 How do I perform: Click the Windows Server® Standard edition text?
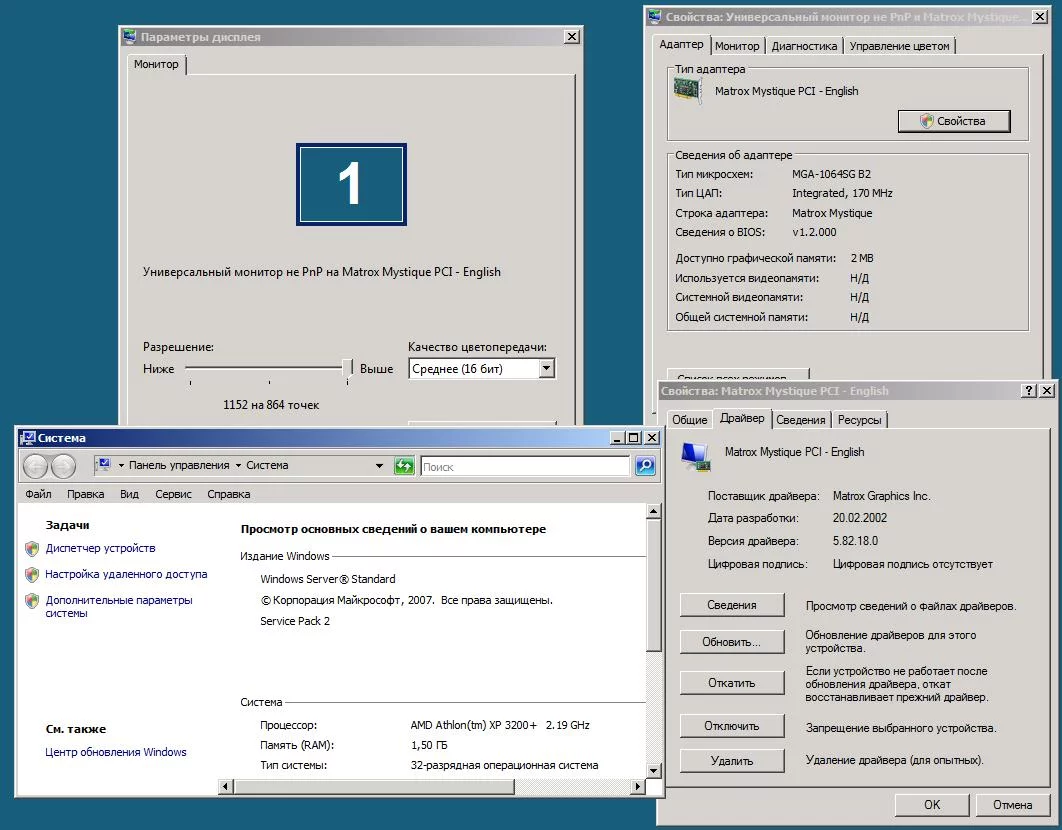coord(328,579)
